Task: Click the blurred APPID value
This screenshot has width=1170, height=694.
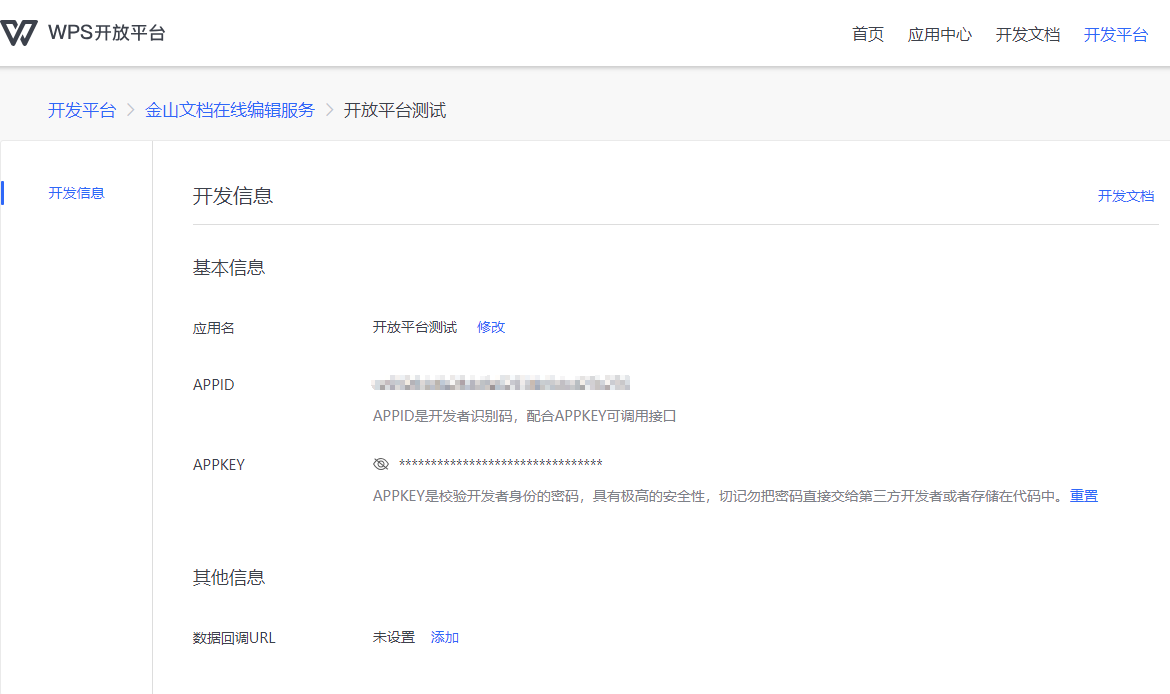Action: point(500,383)
